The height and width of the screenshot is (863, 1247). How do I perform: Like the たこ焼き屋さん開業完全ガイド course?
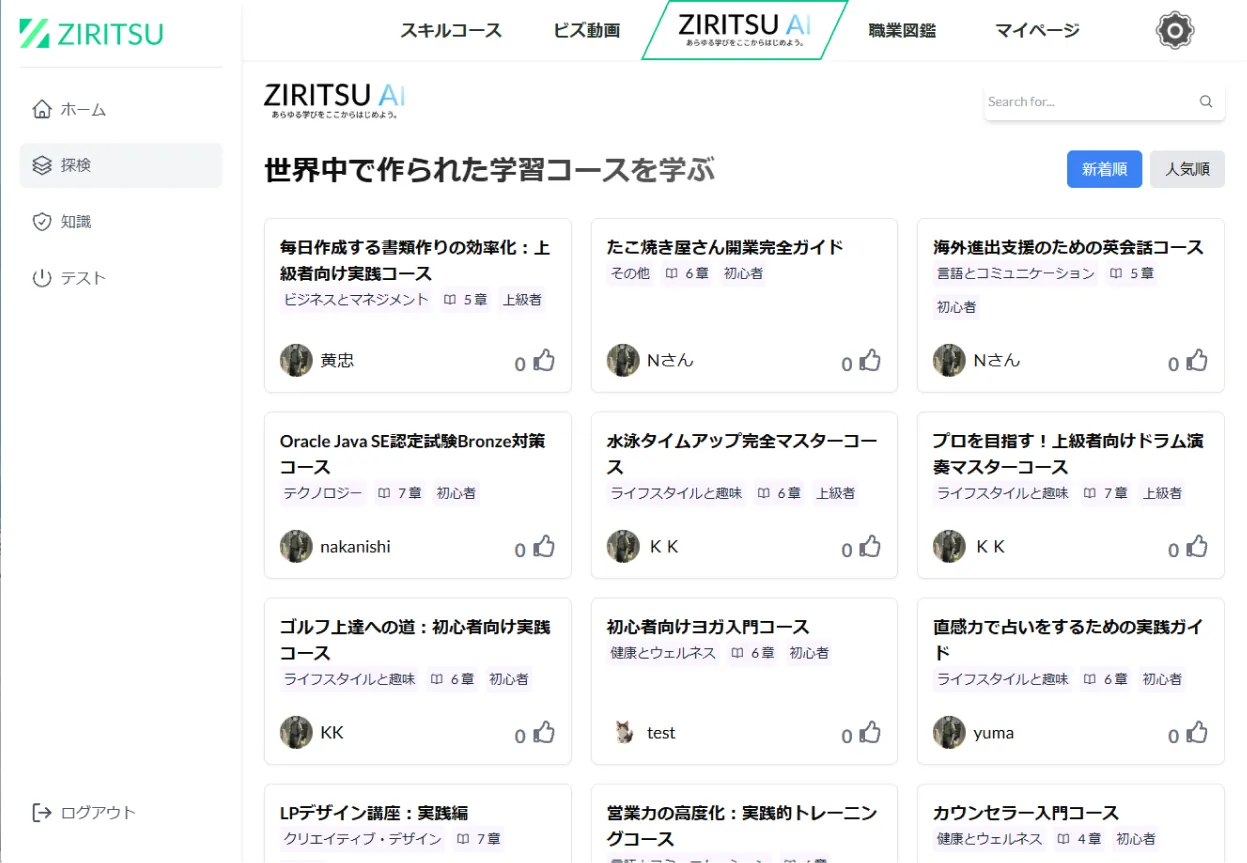[x=870, y=361]
